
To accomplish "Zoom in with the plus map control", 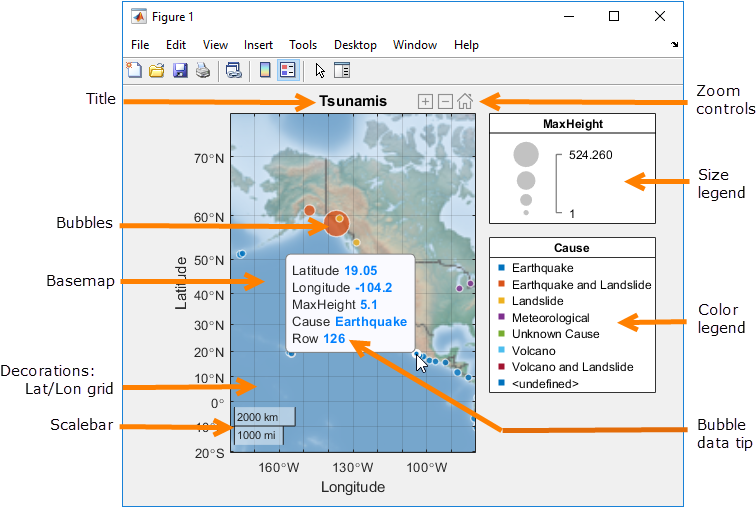I will click(425, 102).
